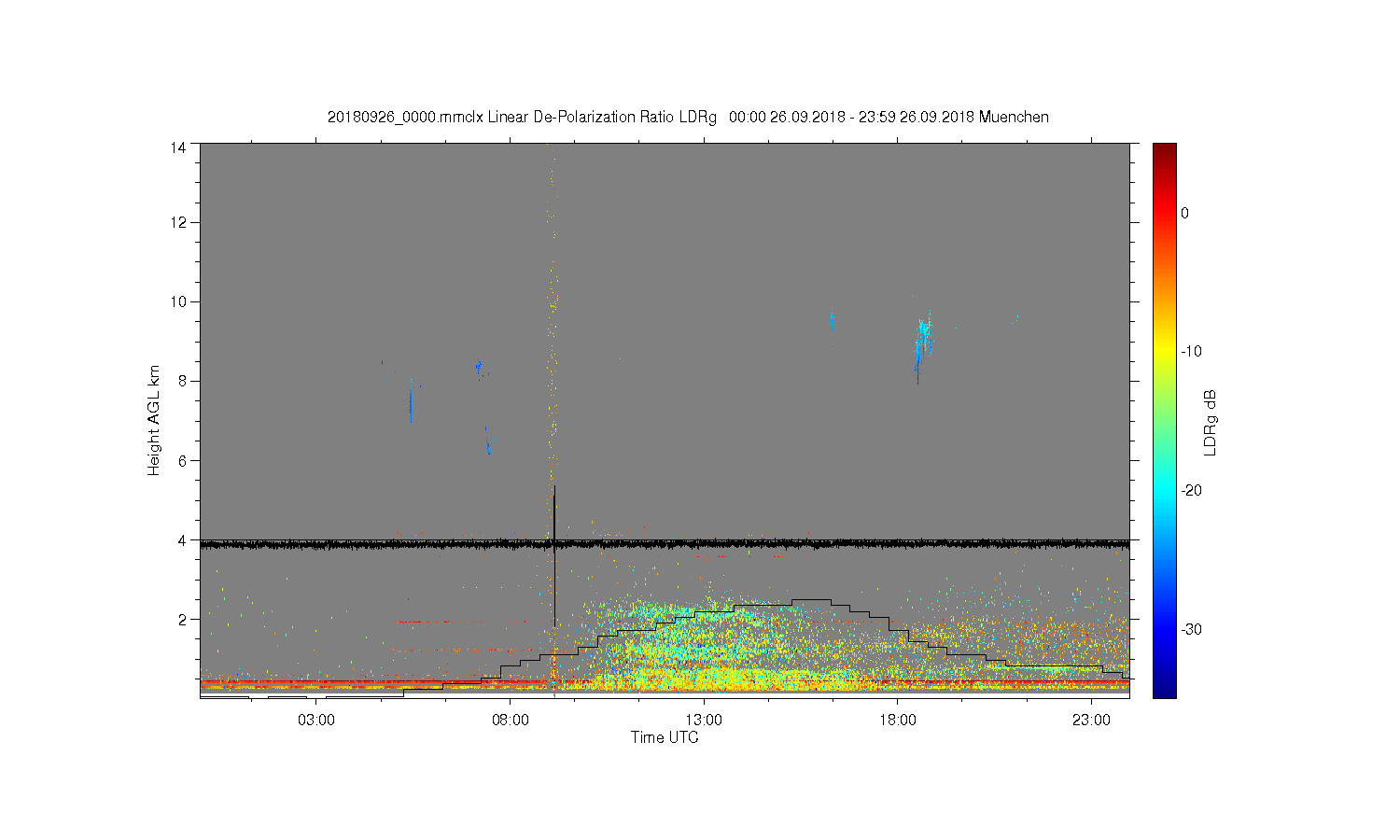Viewport: 1400px width, 840px height.
Task: Click the height tick label 2
Action: tap(181, 619)
